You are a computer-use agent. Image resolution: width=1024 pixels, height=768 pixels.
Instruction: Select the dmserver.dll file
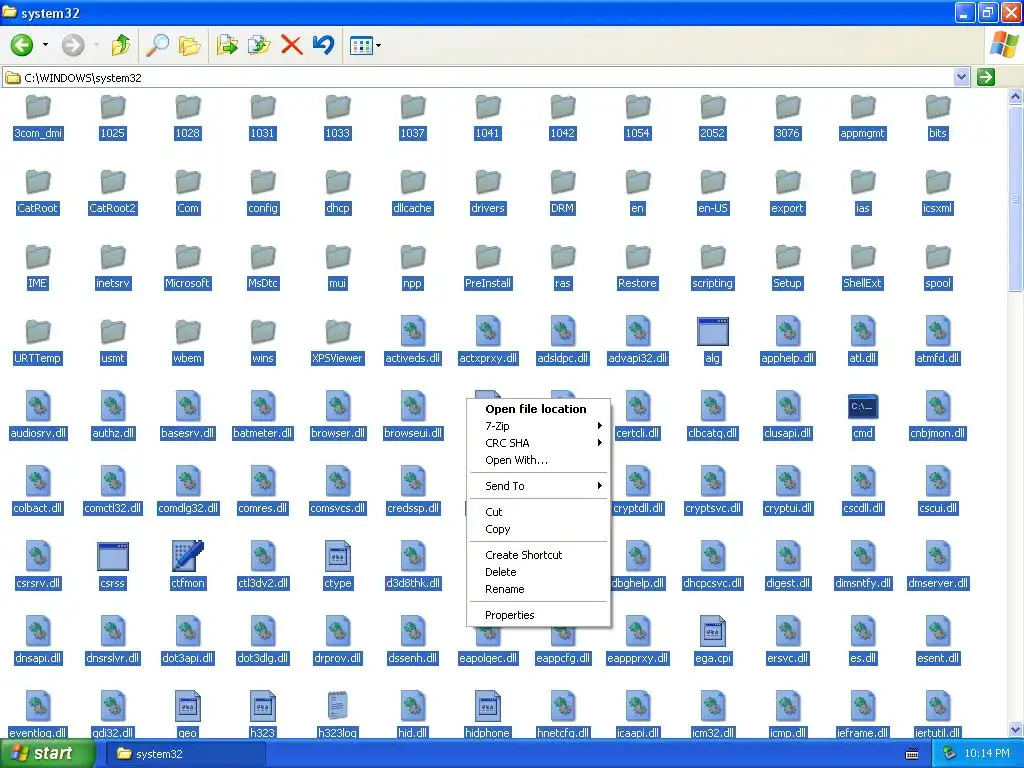click(938, 556)
